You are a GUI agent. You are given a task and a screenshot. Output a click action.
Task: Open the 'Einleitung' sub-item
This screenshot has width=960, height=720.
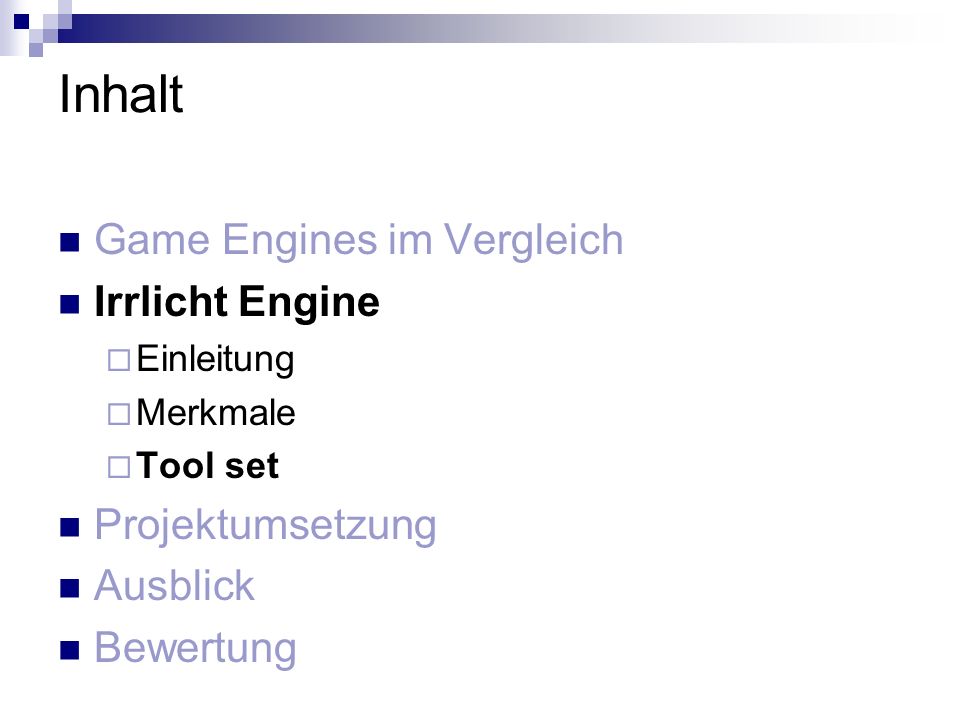(215, 359)
